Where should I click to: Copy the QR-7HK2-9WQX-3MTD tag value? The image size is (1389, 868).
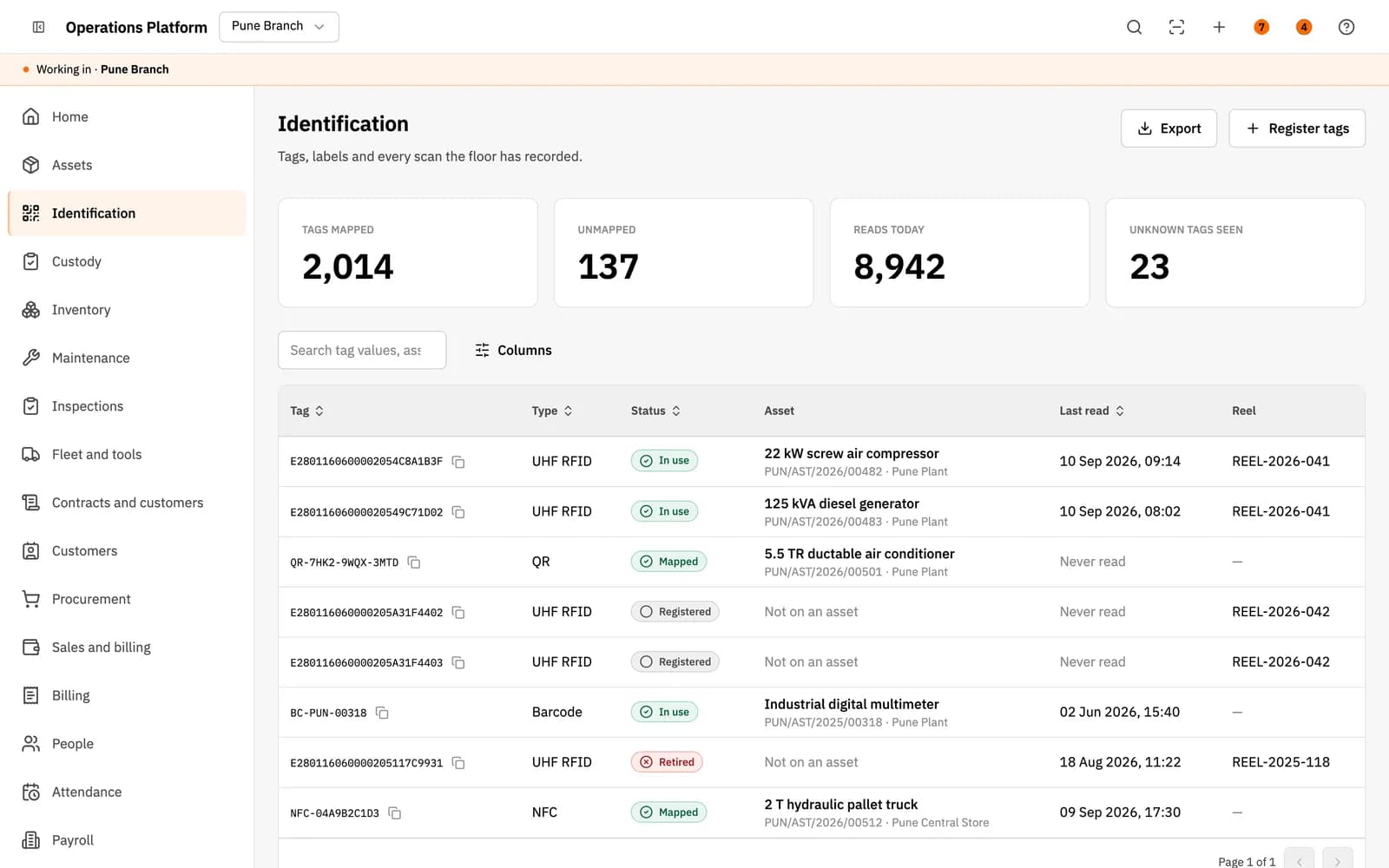coord(414,562)
